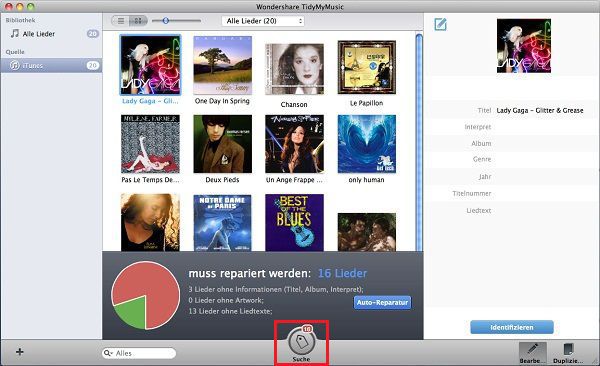Select Alle Lieder in the library sidebar
Image resolution: width=600 pixels, height=366 pixels.
click(x=51, y=34)
